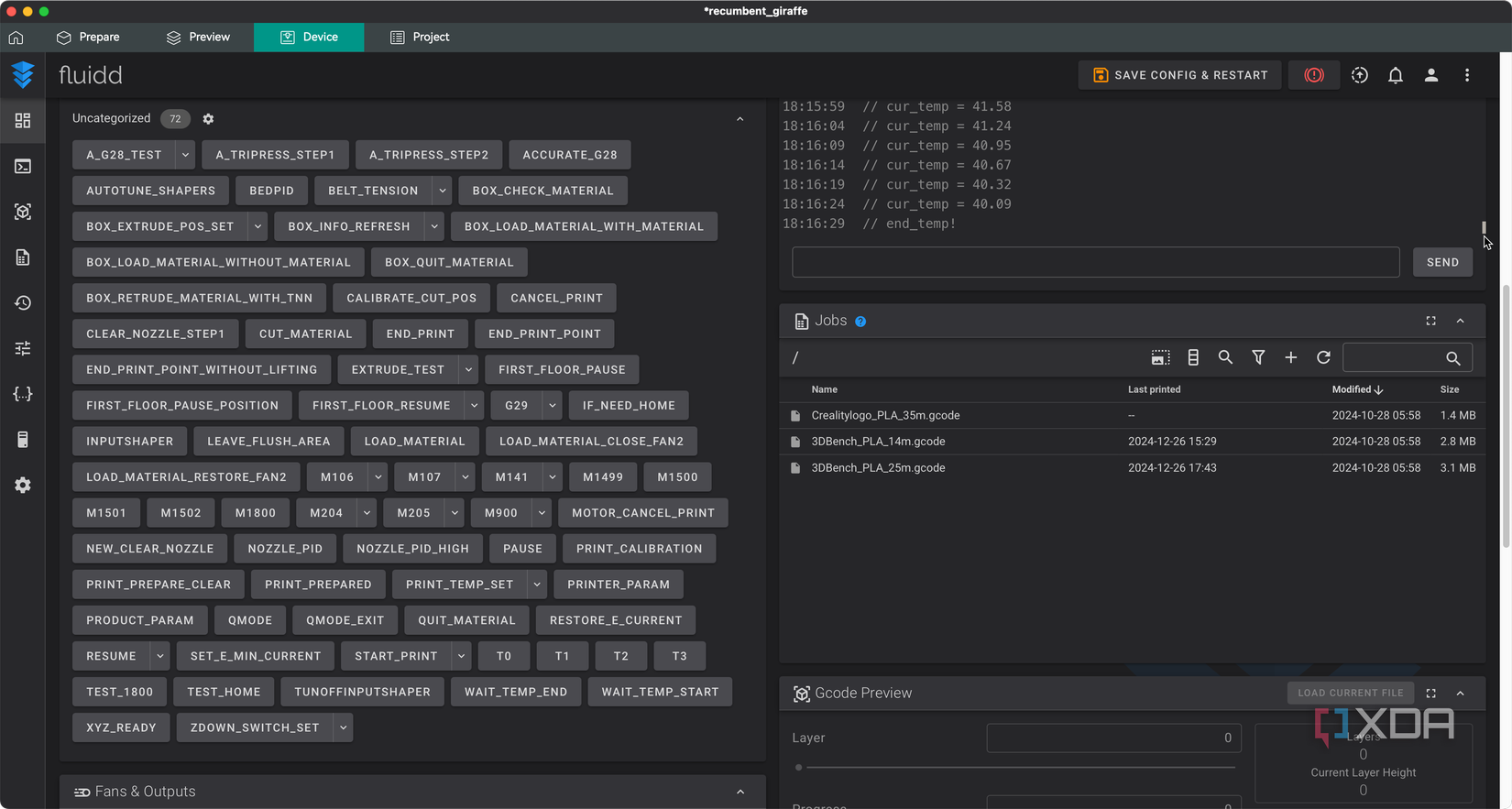Select the 3DBench_PLA_25m.gcode file

[1133, 468]
